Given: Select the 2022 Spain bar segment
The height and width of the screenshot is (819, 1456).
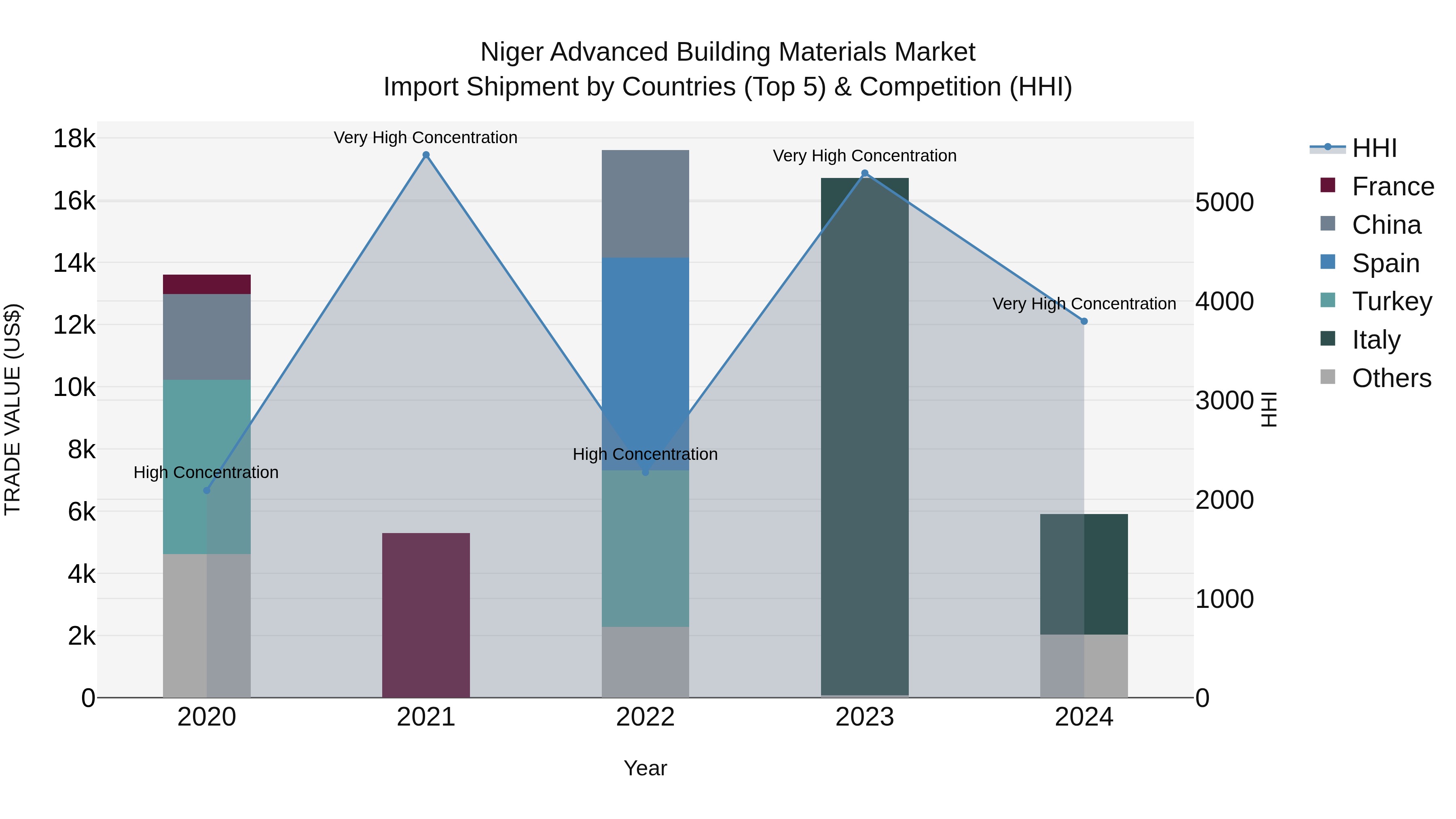Looking at the screenshot, I should [645, 364].
